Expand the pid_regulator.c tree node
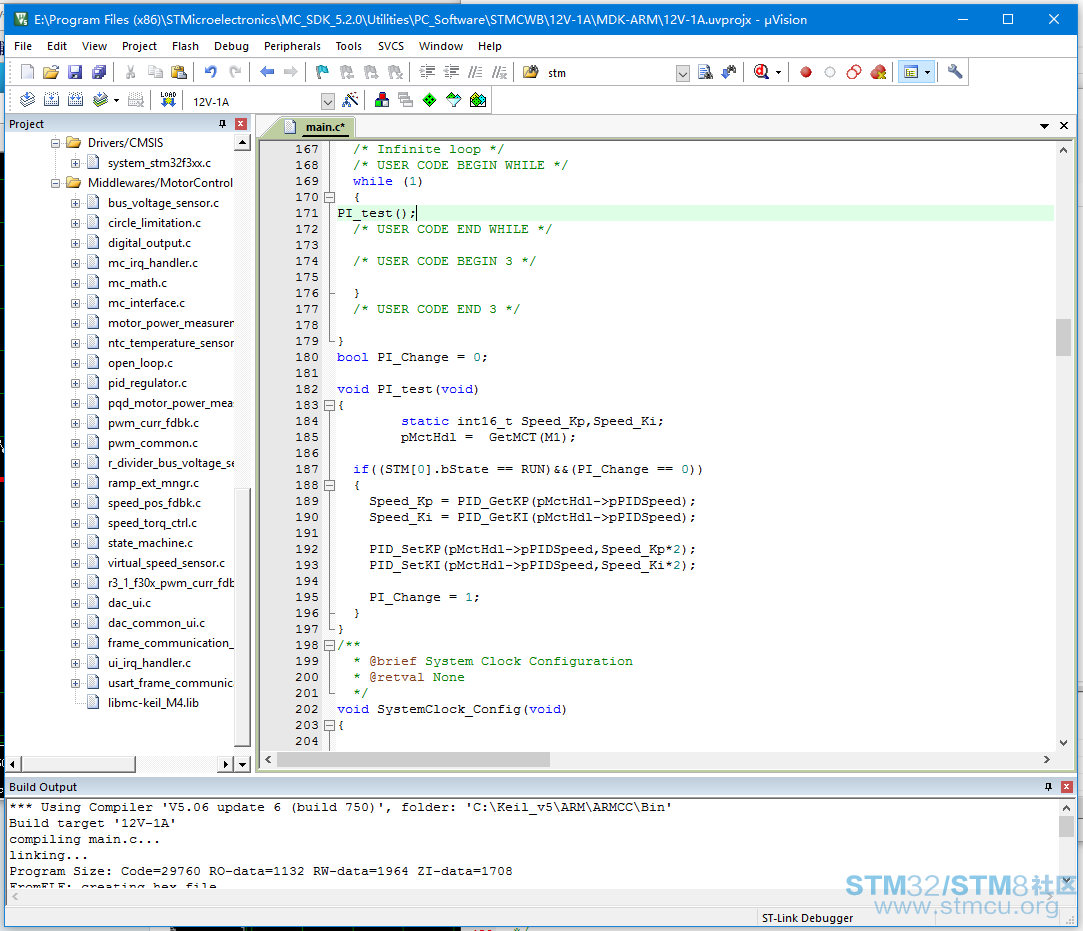1083x931 pixels. click(75, 383)
